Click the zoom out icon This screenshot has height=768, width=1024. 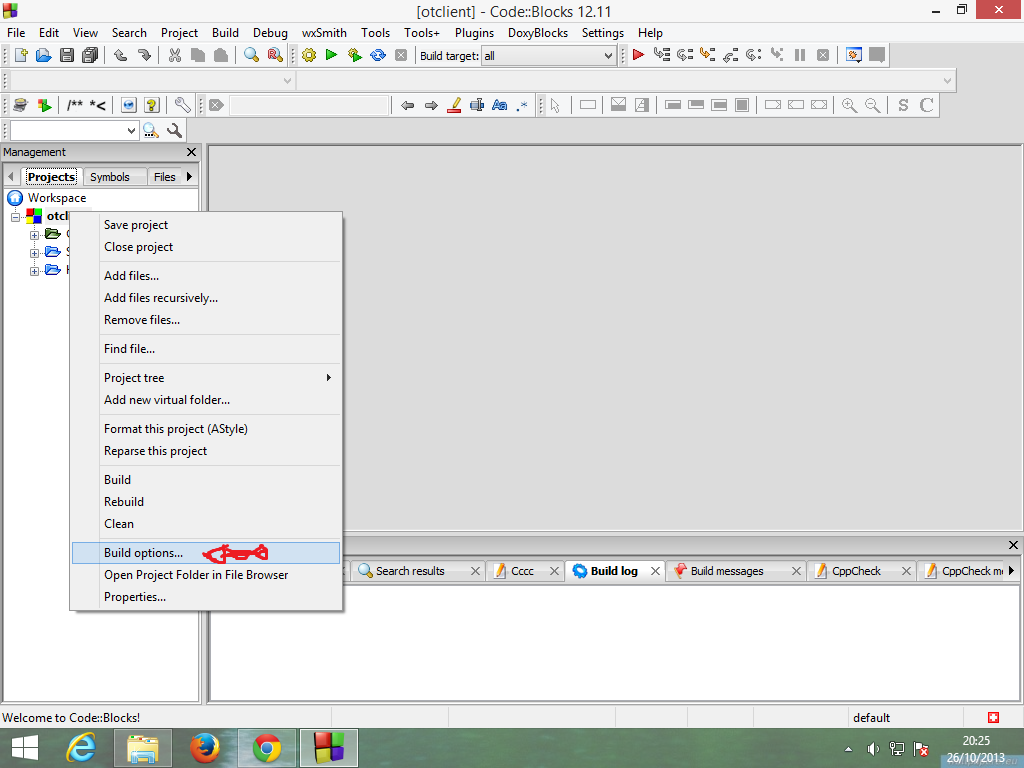[x=872, y=105]
